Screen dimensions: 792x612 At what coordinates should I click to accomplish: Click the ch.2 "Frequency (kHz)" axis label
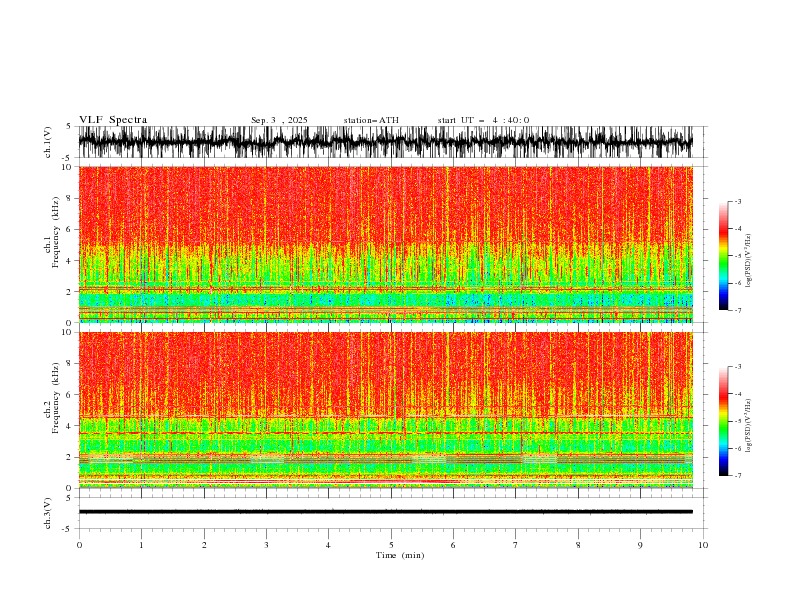point(56,398)
